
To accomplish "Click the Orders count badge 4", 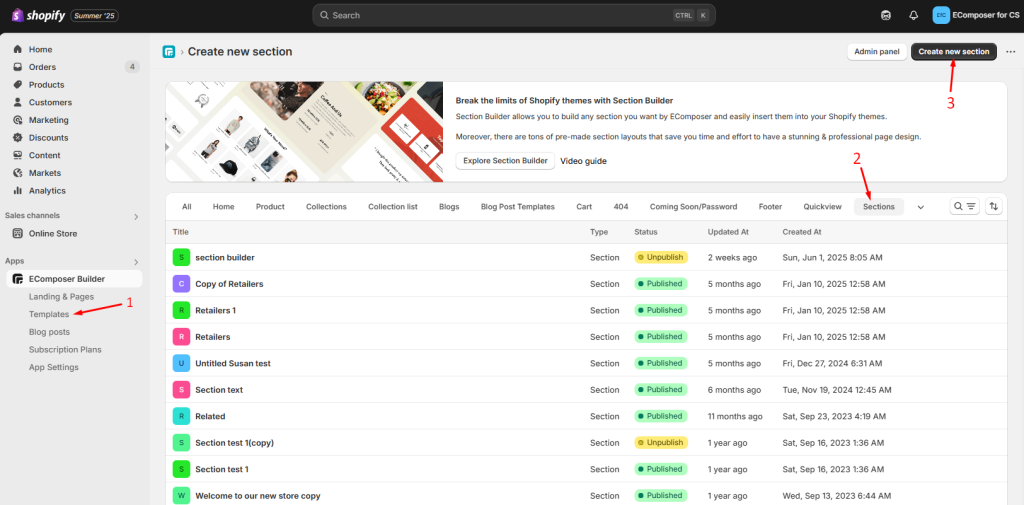I will [x=132, y=67].
